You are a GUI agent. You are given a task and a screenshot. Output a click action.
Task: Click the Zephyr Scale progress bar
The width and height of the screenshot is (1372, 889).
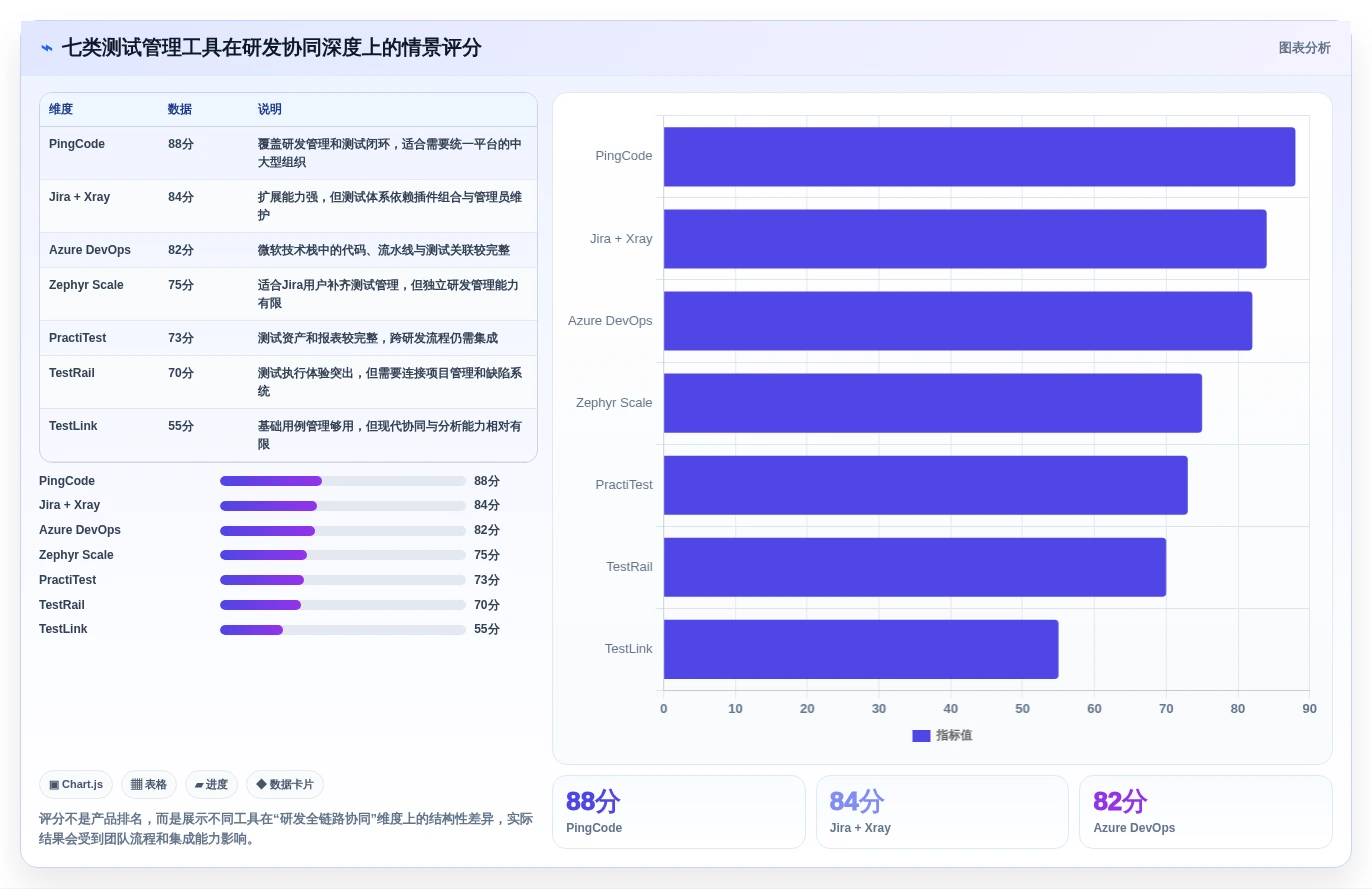(343, 555)
